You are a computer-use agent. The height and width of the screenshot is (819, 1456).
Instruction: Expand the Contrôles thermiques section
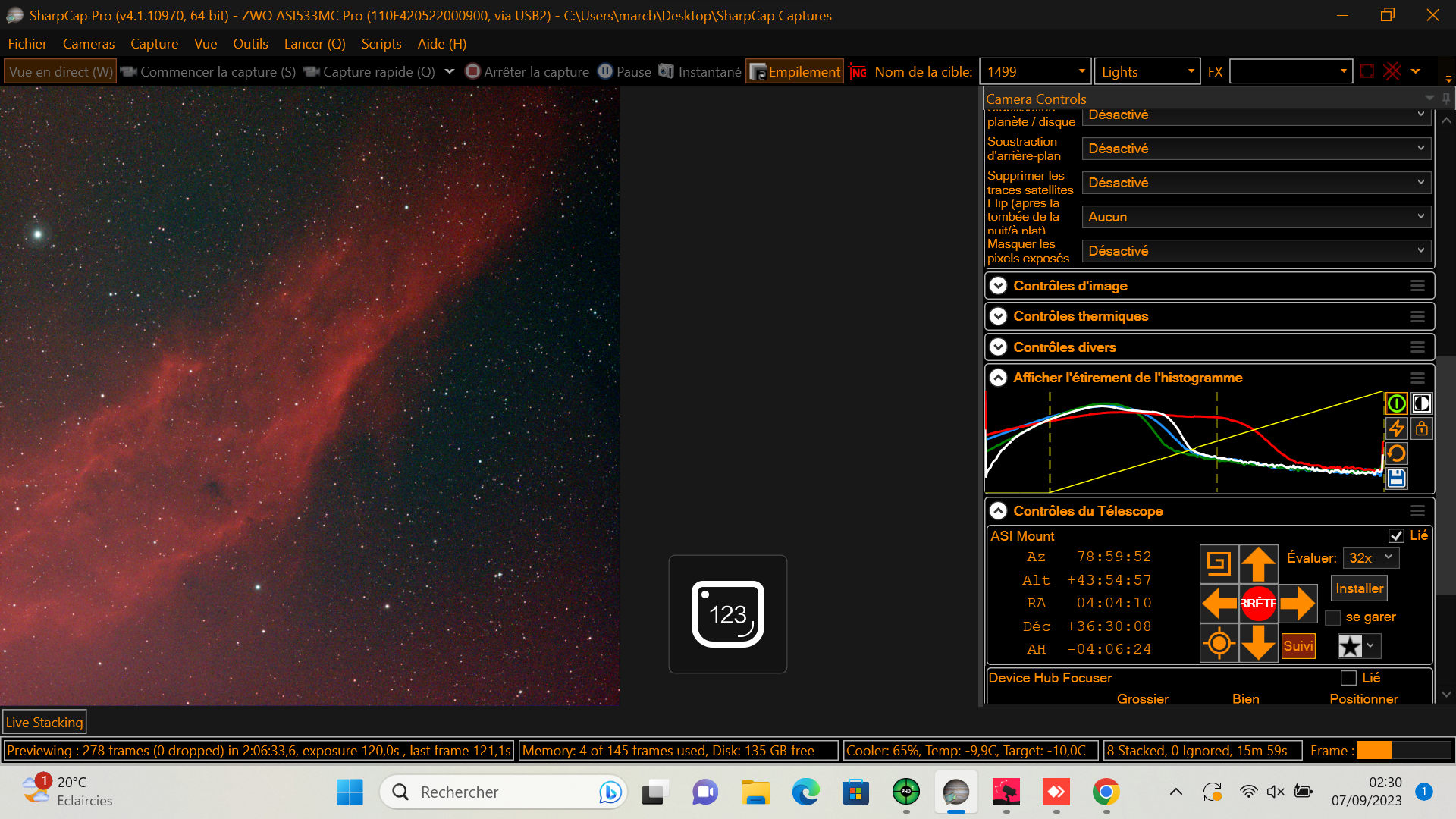coord(999,316)
